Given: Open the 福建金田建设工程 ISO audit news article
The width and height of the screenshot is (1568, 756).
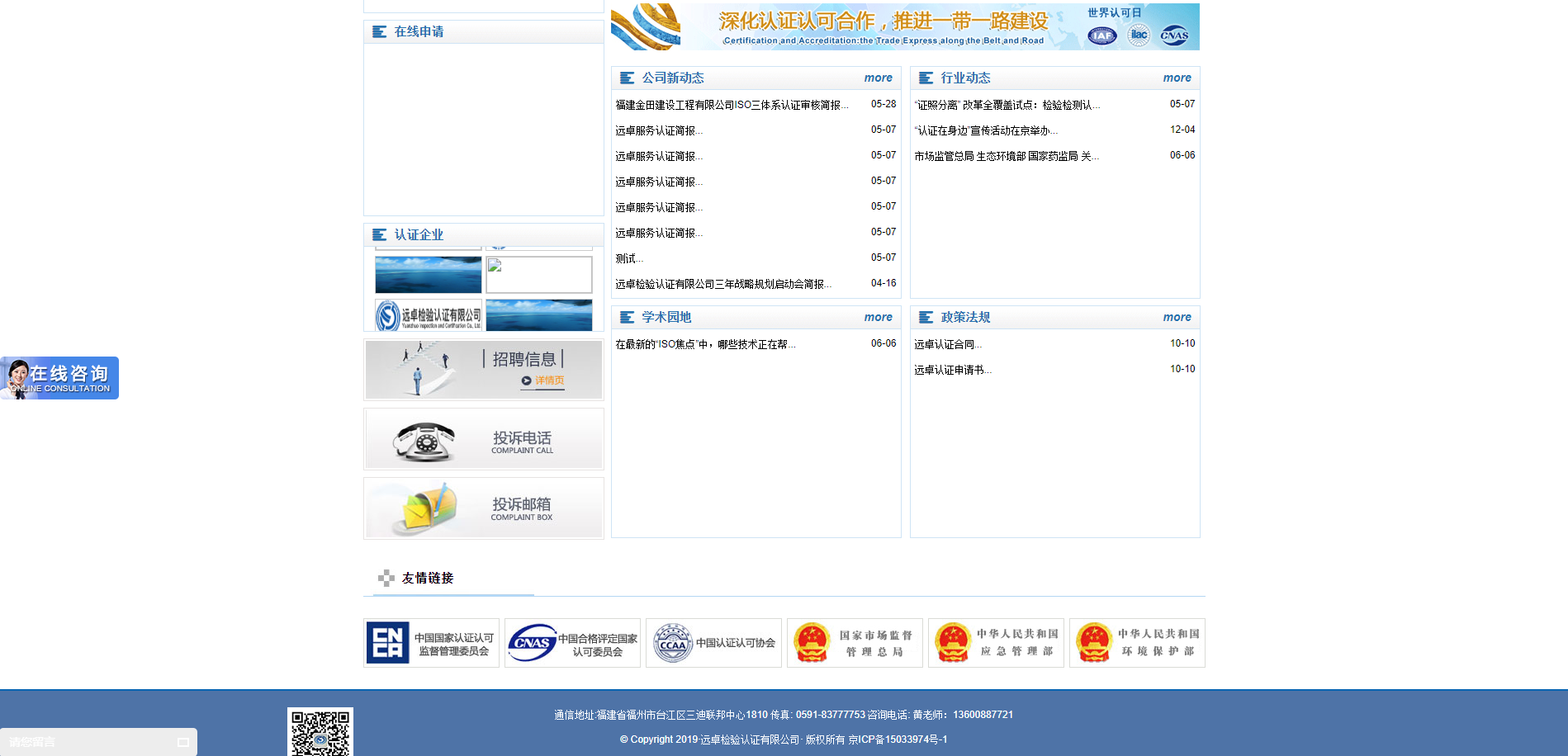Looking at the screenshot, I should click(x=732, y=105).
